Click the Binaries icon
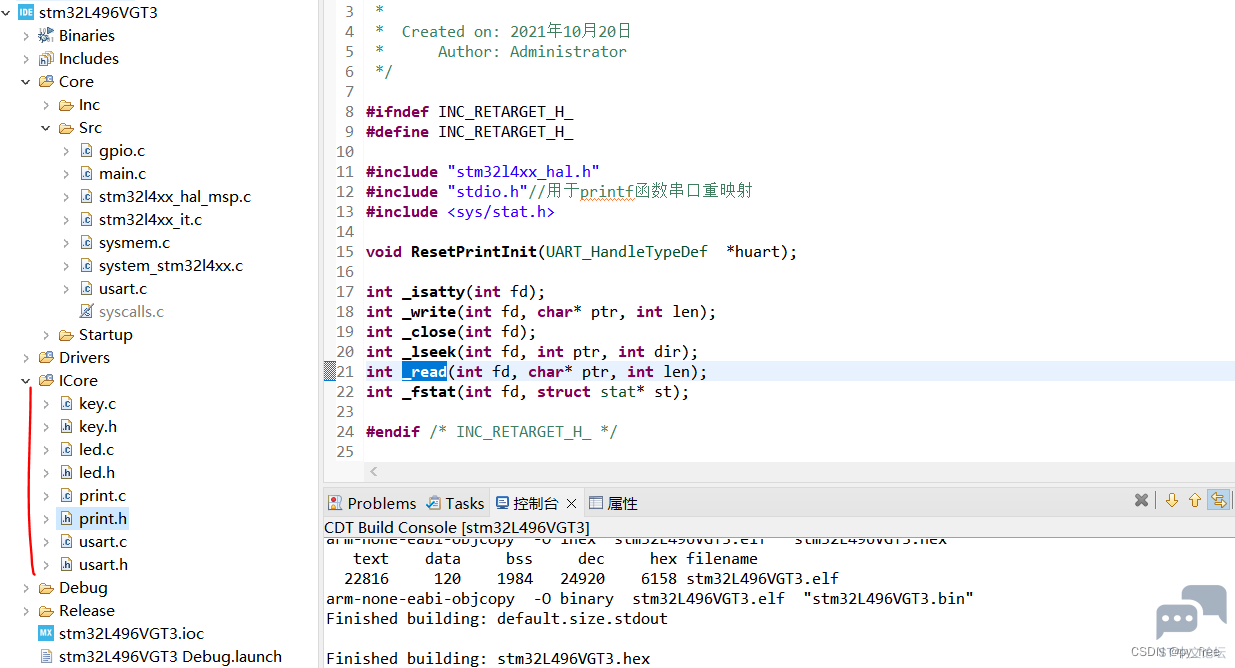This screenshot has width=1235, height=668. tap(46, 36)
